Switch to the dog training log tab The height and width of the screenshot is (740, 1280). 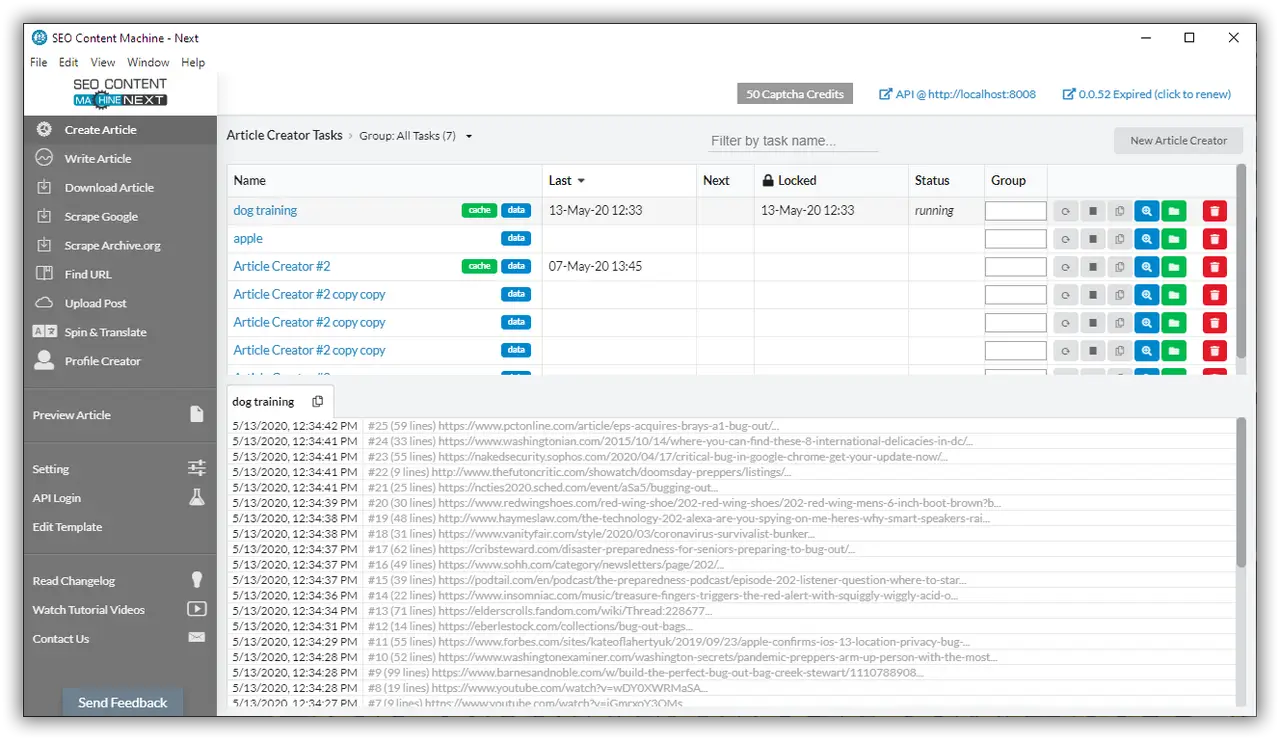[263, 401]
